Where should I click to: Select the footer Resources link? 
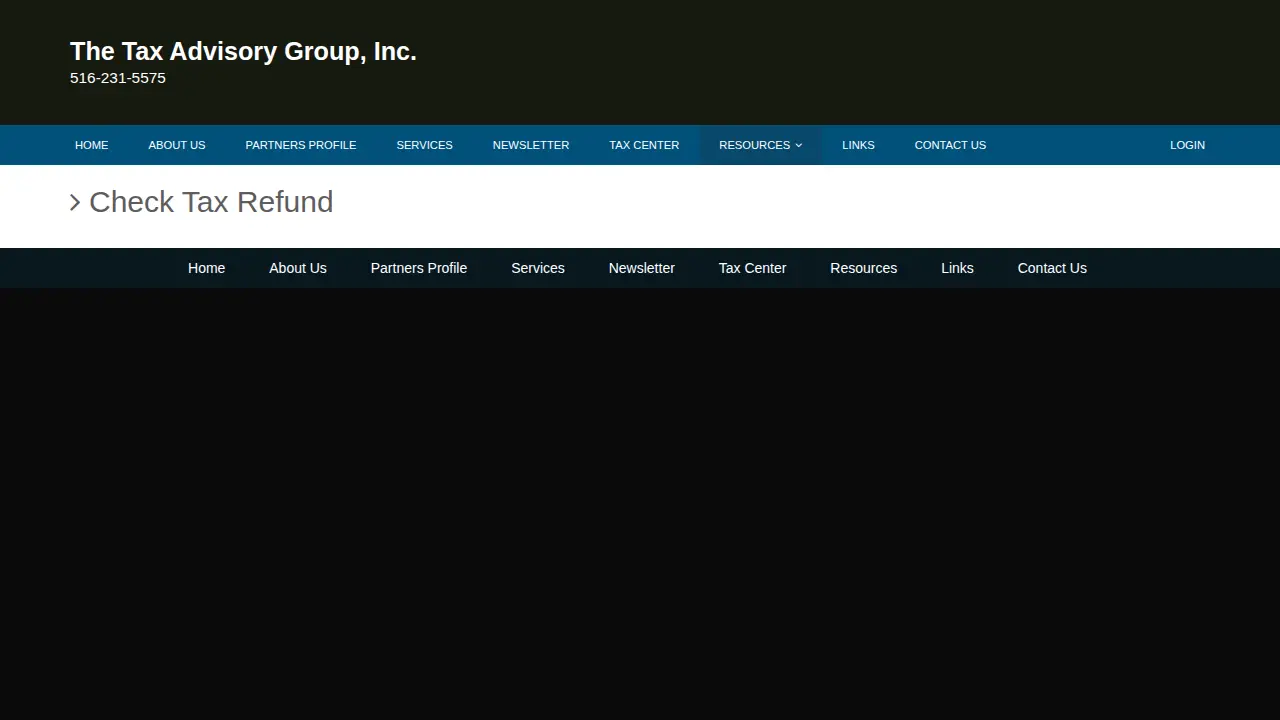click(864, 268)
